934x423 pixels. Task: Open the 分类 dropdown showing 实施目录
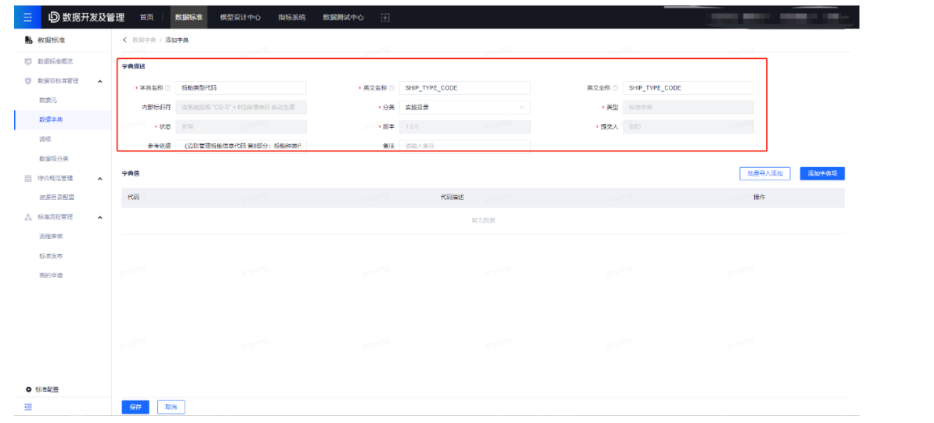(465, 108)
